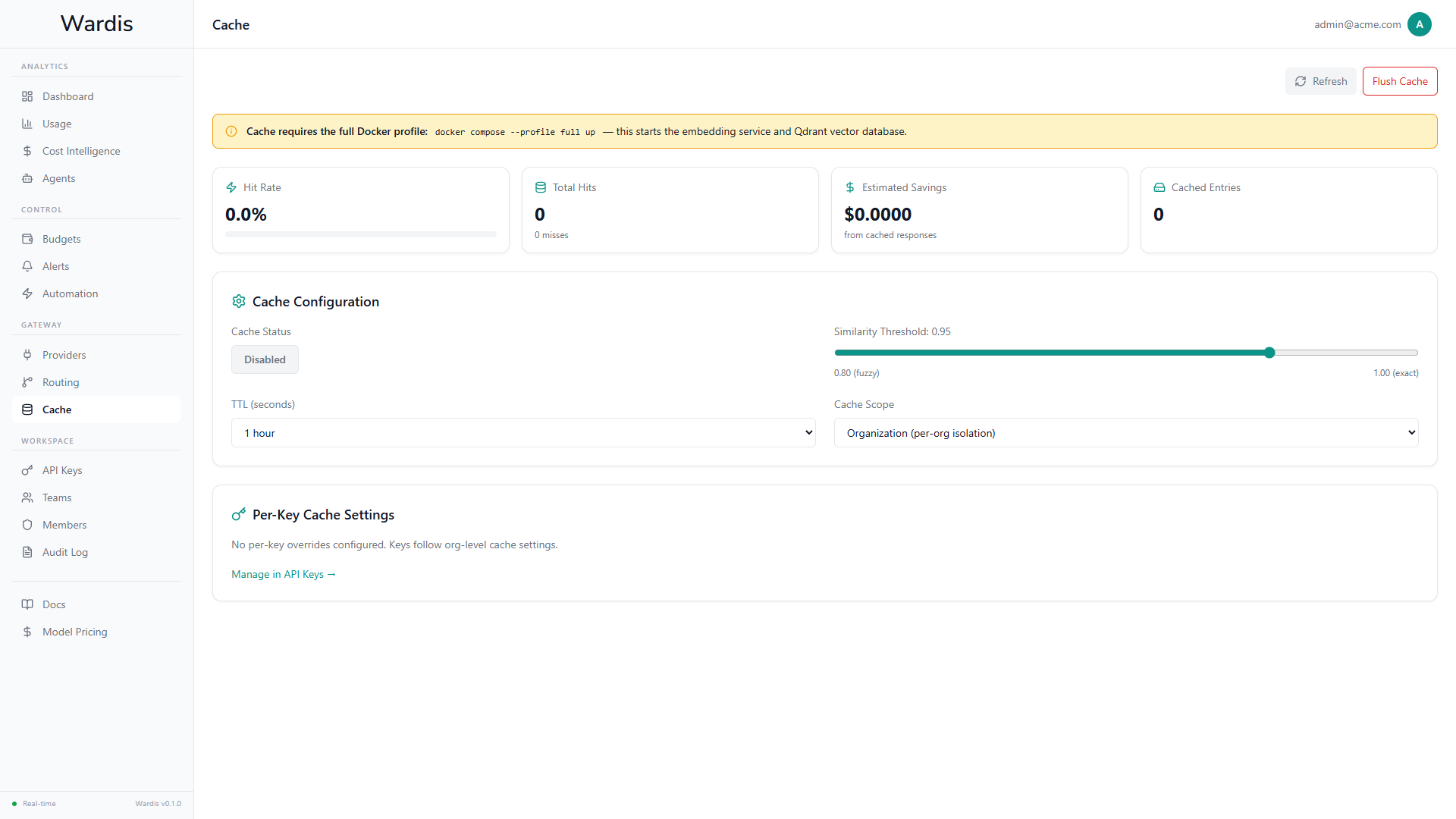
Task: Click the Similarity Threshold slider handle
Action: (x=1269, y=353)
